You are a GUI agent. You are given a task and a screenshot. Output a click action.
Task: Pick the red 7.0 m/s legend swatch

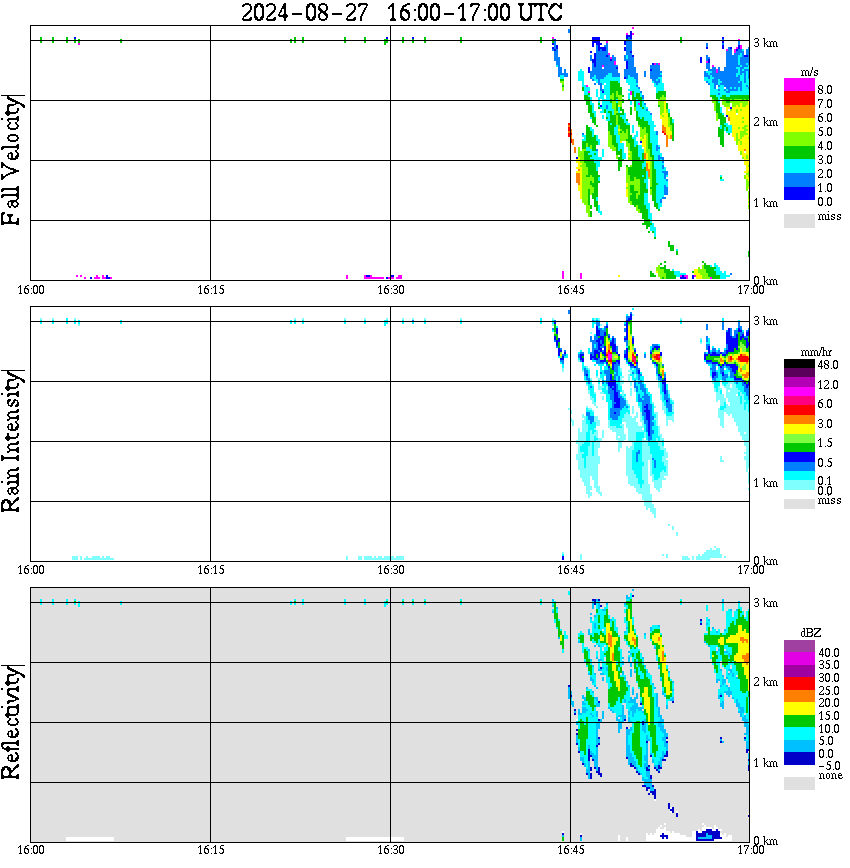click(799, 99)
